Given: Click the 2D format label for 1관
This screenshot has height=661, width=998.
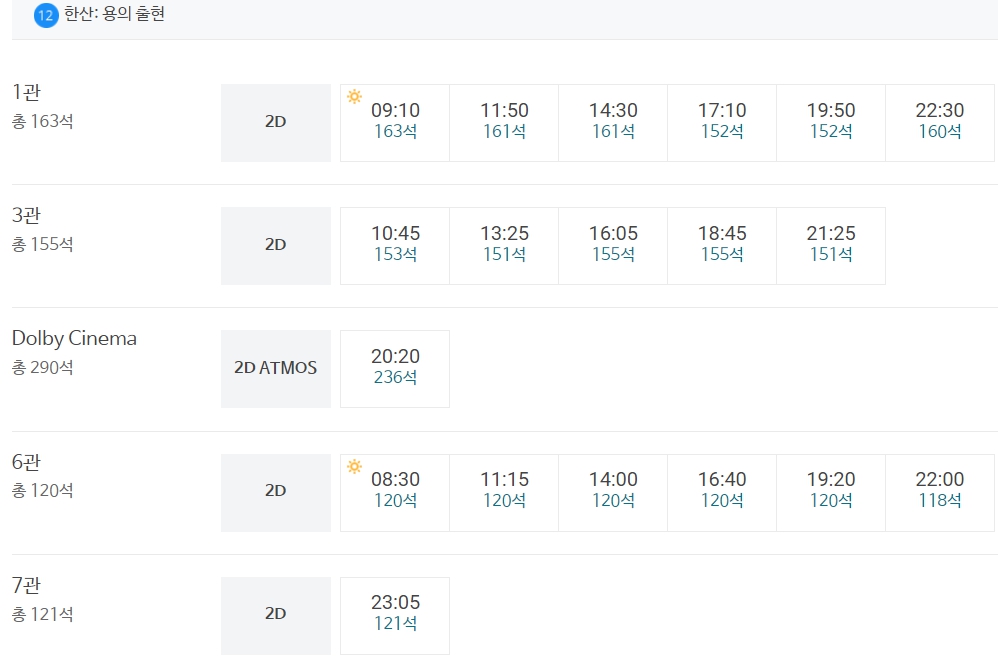Looking at the screenshot, I should (x=276, y=123).
